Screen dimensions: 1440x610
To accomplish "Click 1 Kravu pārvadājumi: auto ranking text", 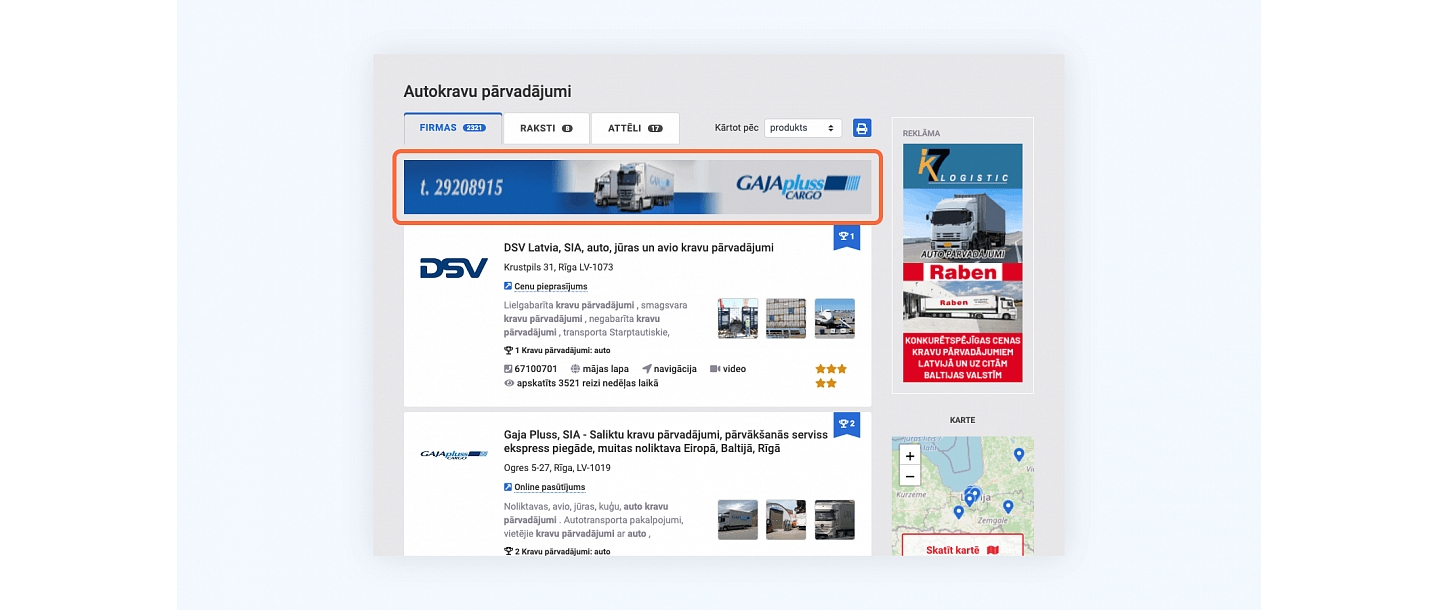I will click(x=562, y=351).
